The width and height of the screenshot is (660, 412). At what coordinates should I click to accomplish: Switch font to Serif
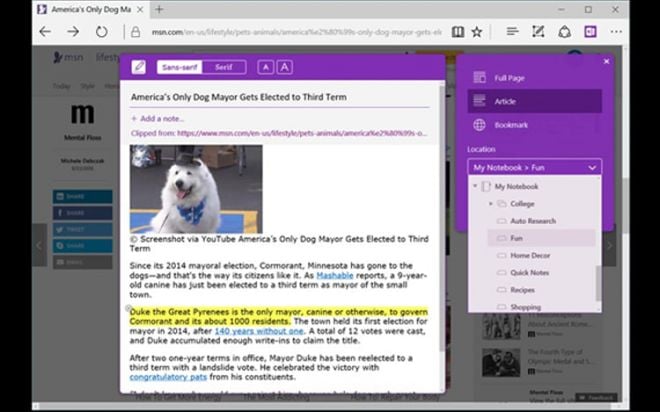click(224, 67)
